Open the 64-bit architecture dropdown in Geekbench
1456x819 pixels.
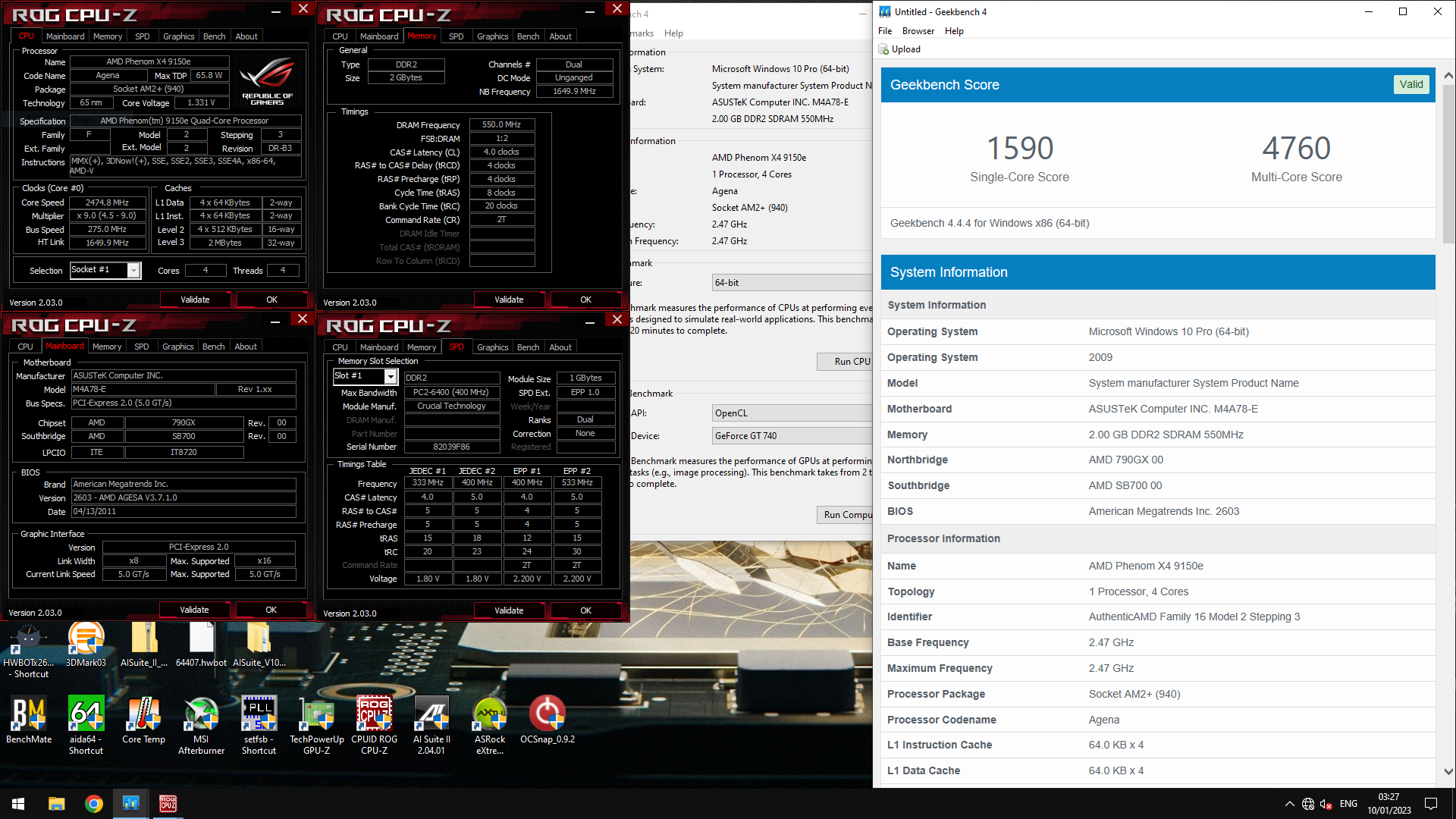[x=792, y=283]
